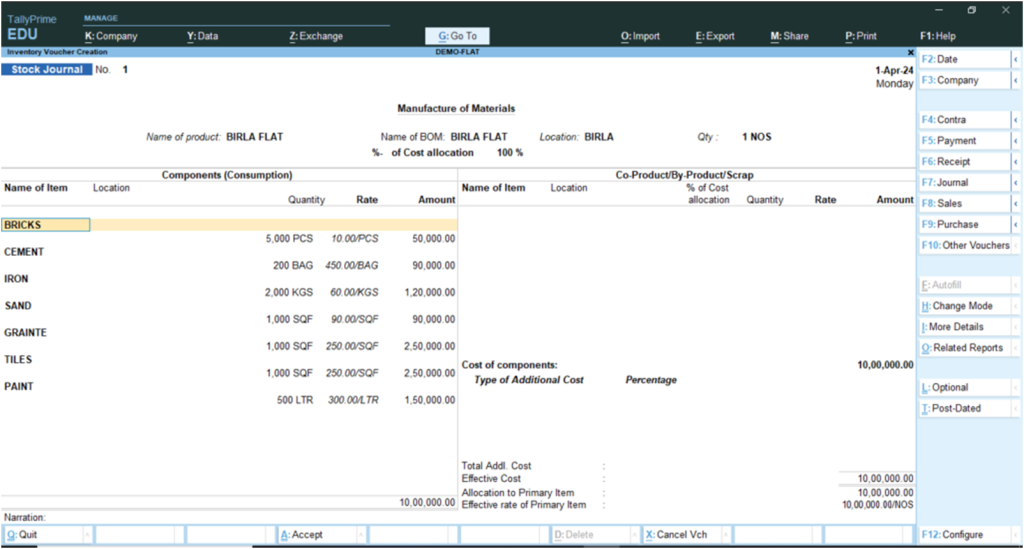The image size is (1024, 549).
Task: Select the BRICKS item name field
Action: tap(46, 225)
